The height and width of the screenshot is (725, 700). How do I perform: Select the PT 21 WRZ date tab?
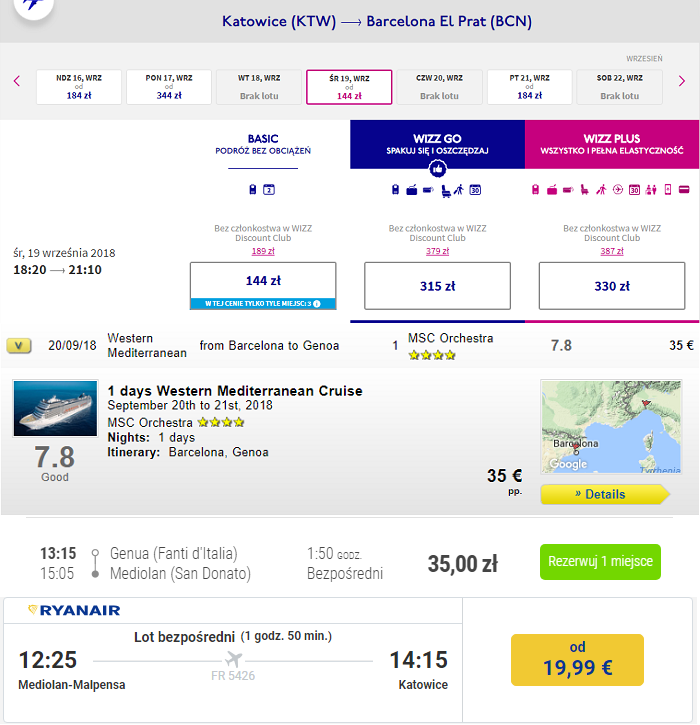pyautogui.click(x=530, y=87)
